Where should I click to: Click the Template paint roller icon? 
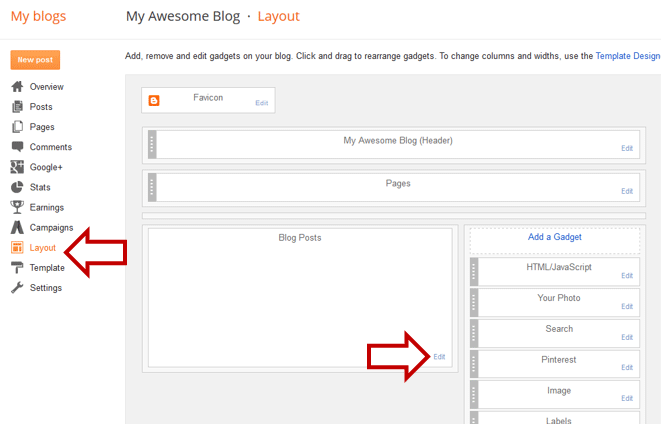(17, 267)
